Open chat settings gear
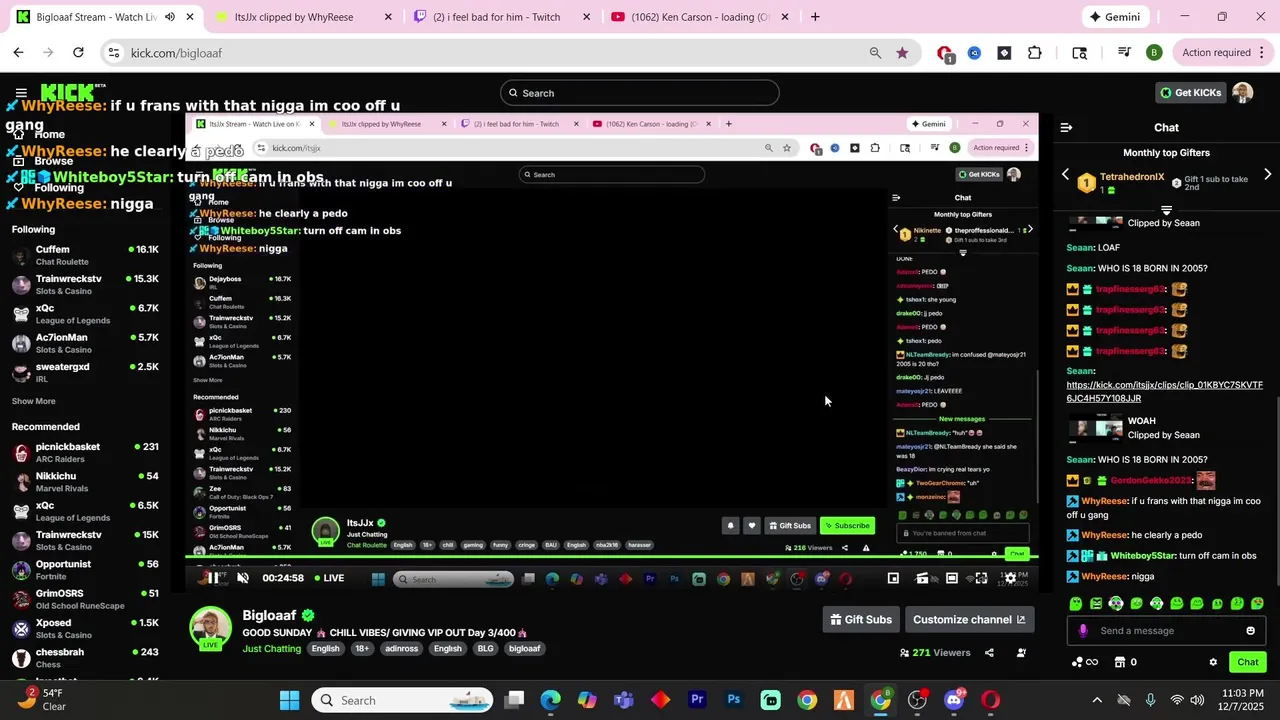This screenshot has height=720, width=1280. pos(1213,662)
